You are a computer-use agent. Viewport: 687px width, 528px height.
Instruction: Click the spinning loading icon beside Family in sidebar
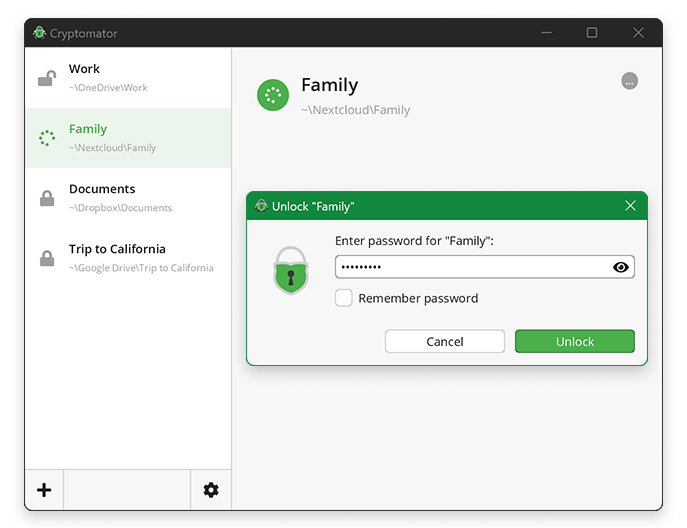point(46,138)
